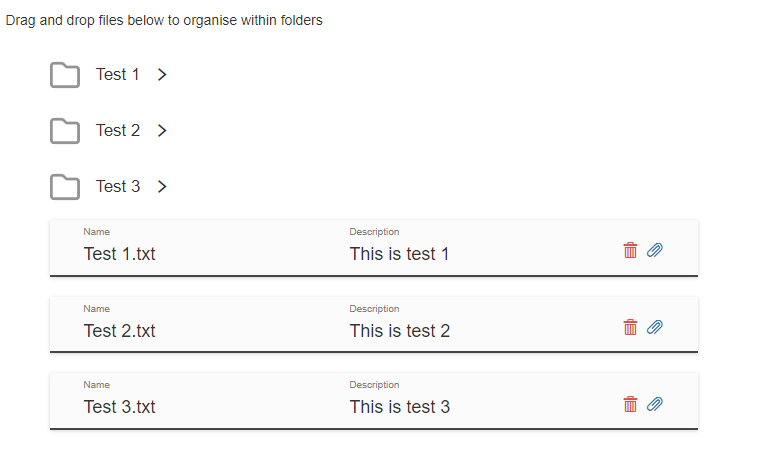Screen dimensions: 776x454
Task: Click the Test 2 folder icon
Action: click(x=65, y=131)
